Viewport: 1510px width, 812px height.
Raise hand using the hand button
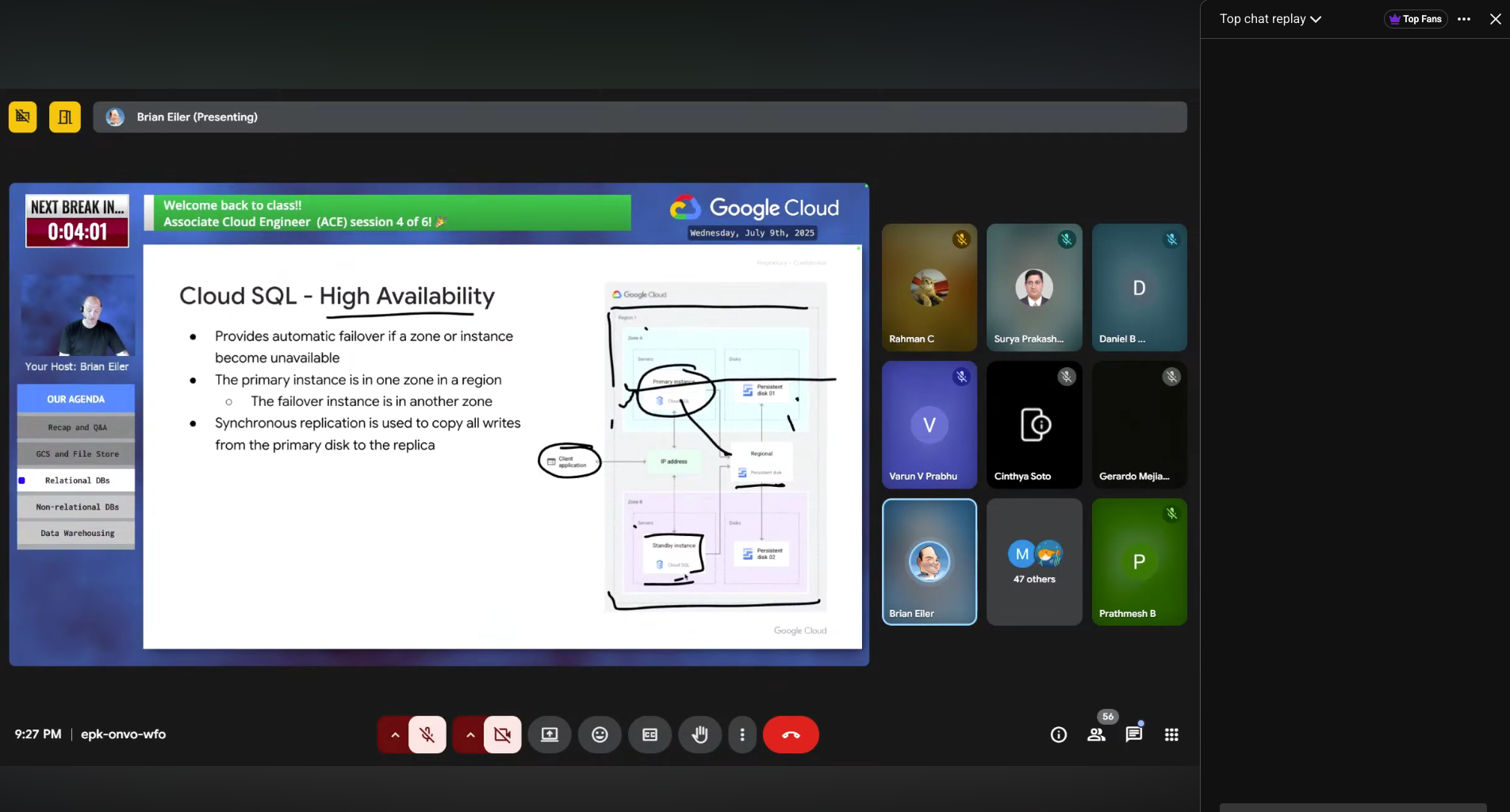click(x=699, y=735)
